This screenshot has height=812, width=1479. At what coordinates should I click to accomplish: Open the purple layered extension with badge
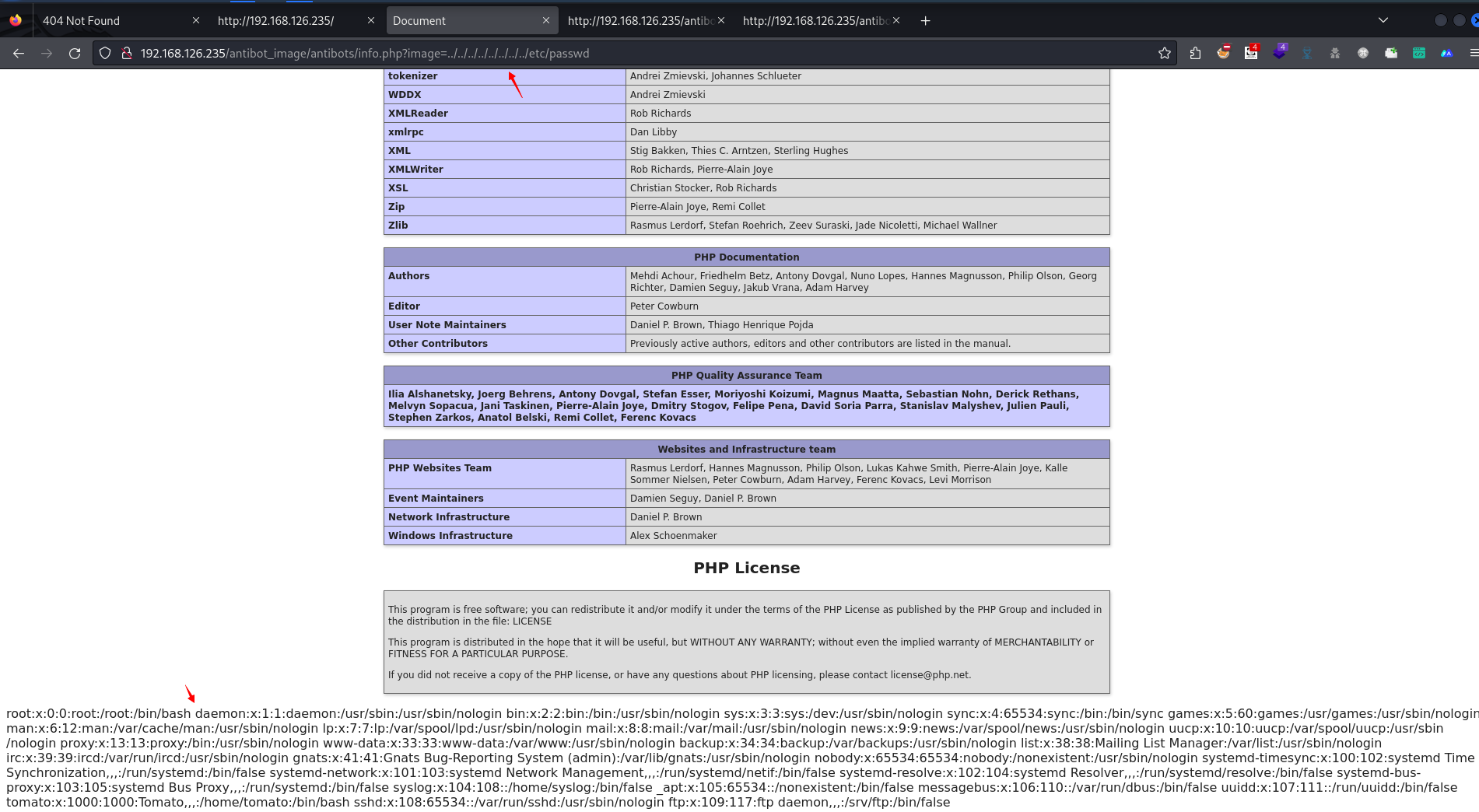[1279, 53]
